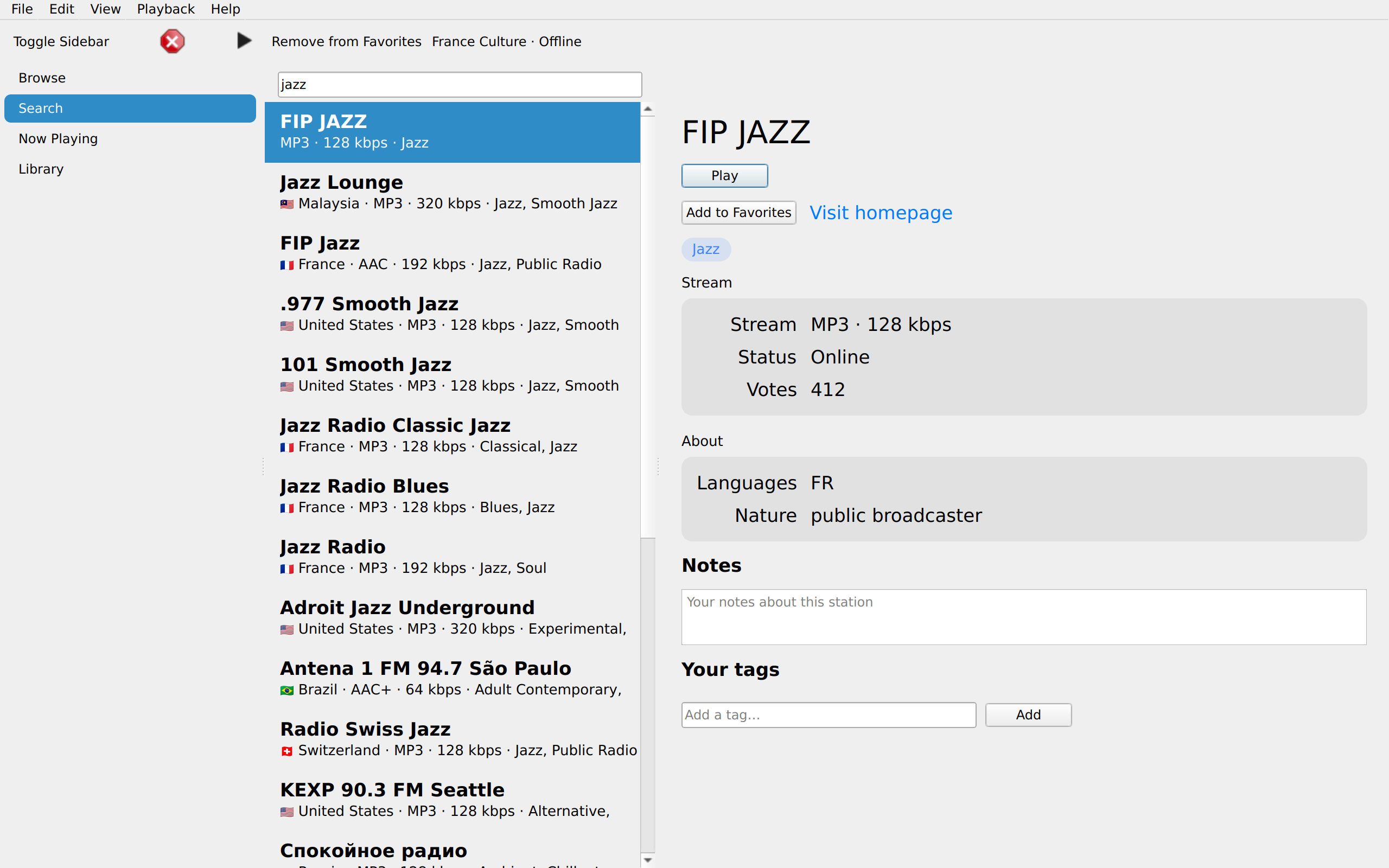Click the Add a tag input field
This screenshot has height=868, width=1389.
coord(828,714)
